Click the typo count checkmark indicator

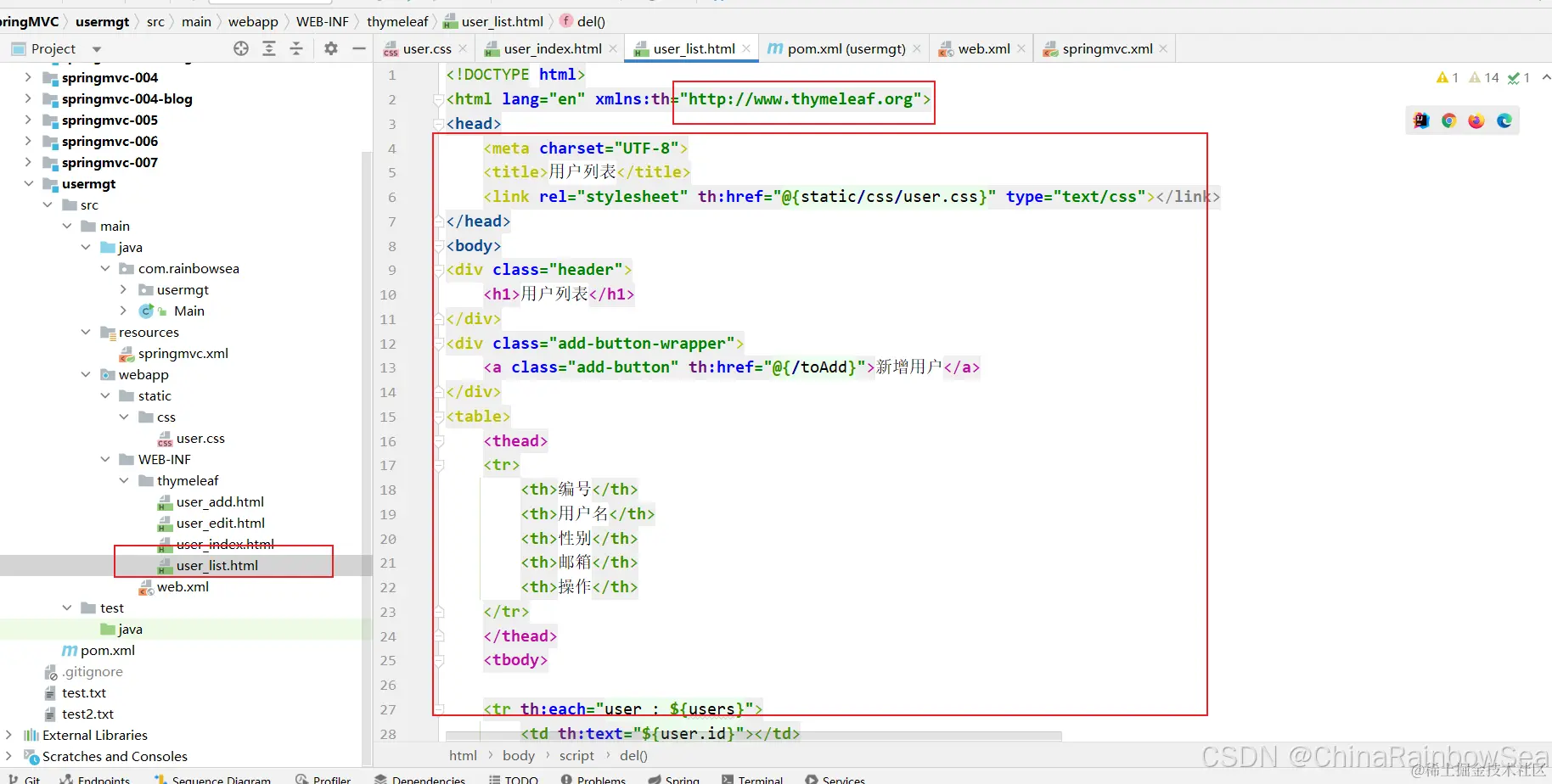[1519, 78]
